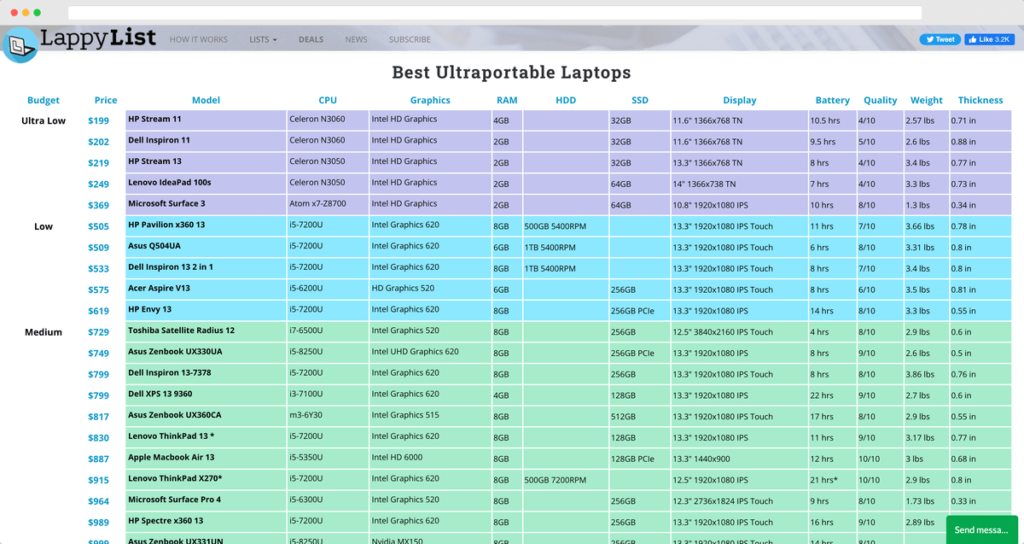Click the LappyList laptop logo icon

(x=20, y=45)
